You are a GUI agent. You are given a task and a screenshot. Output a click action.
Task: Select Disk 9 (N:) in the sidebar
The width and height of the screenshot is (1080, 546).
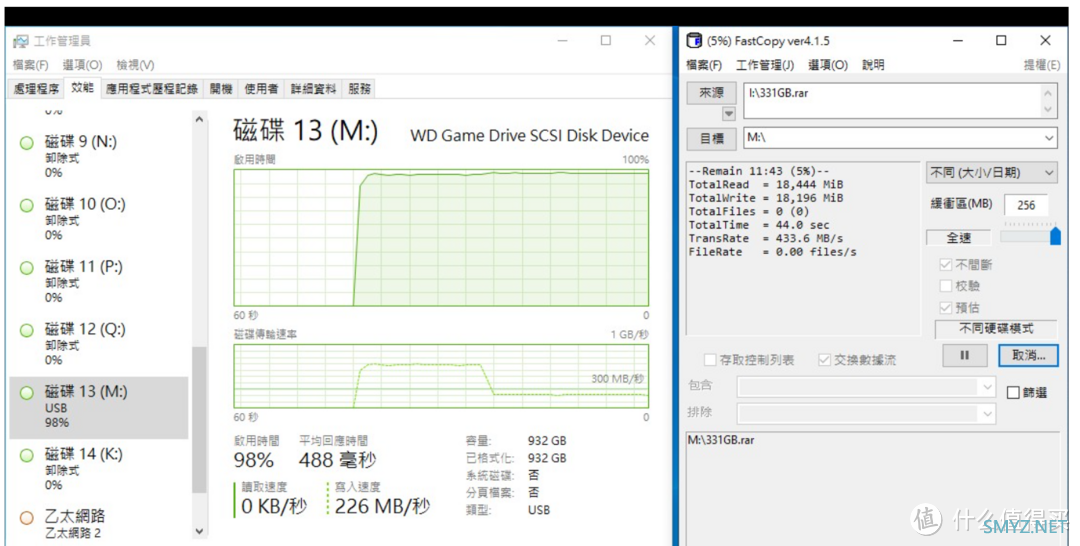click(x=99, y=157)
